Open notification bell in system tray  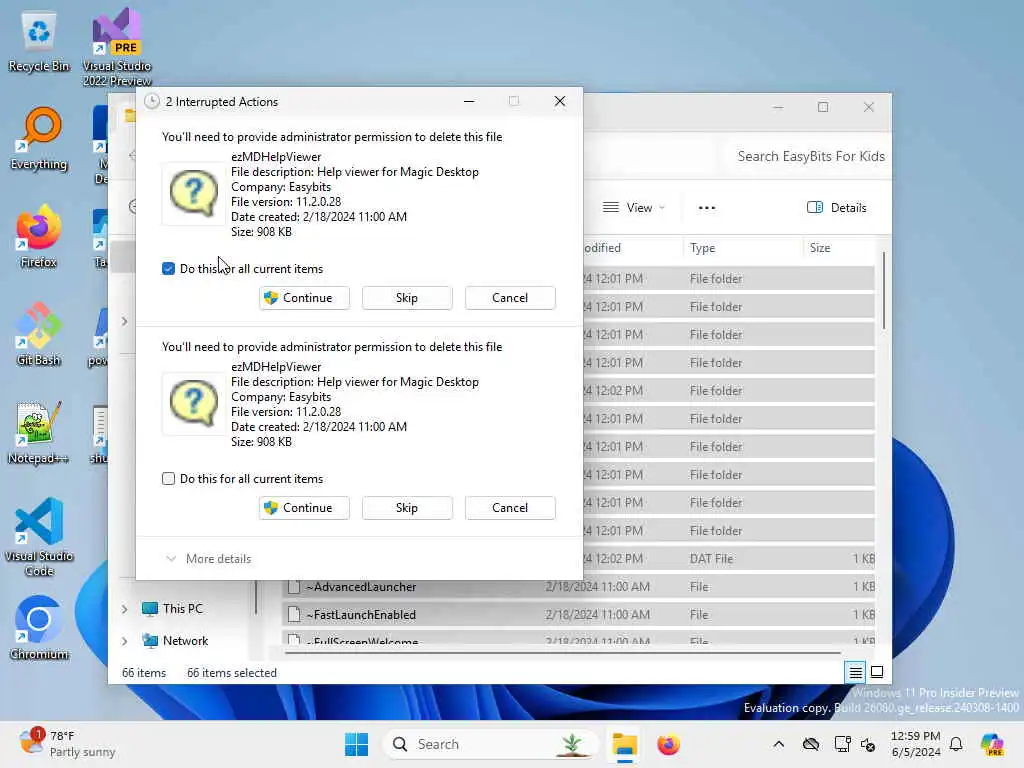coord(956,744)
